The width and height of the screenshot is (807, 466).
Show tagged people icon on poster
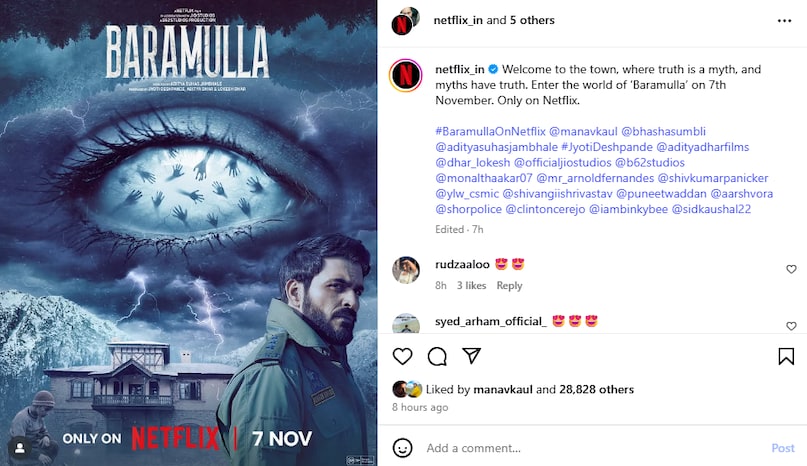coord(20,447)
